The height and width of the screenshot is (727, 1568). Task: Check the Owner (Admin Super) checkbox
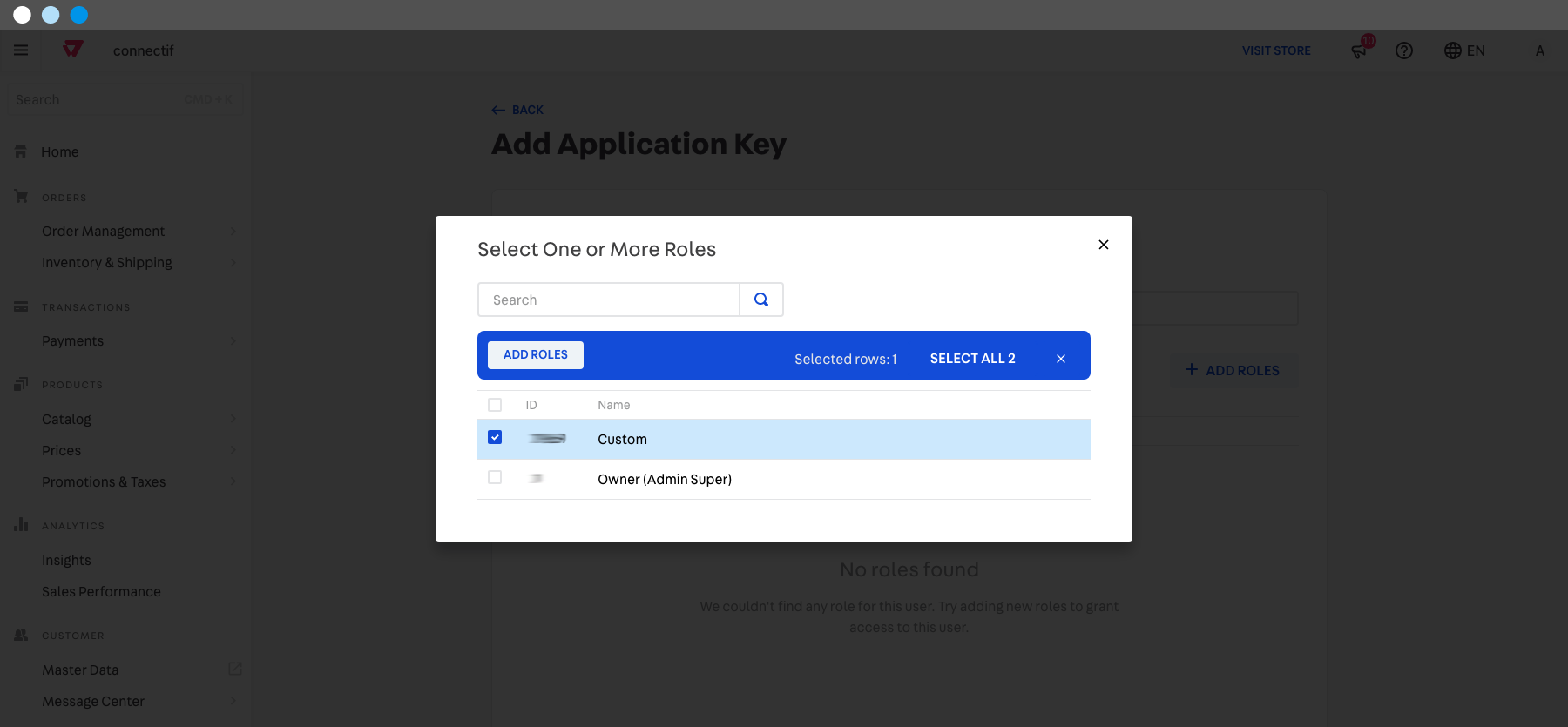pos(495,477)
